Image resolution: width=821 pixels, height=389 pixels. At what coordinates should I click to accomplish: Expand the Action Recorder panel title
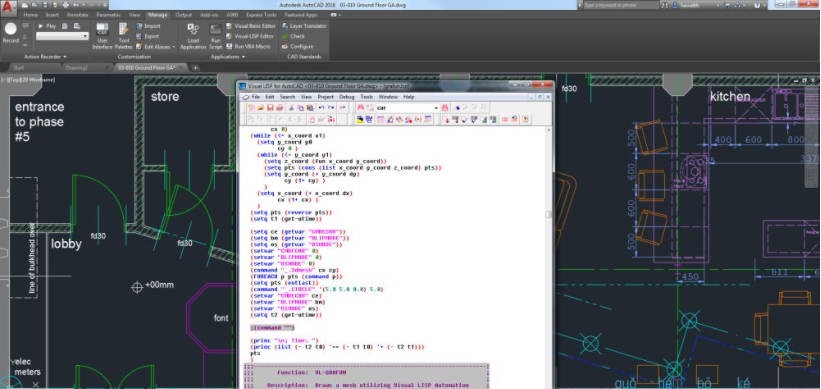tap(45, 57)
